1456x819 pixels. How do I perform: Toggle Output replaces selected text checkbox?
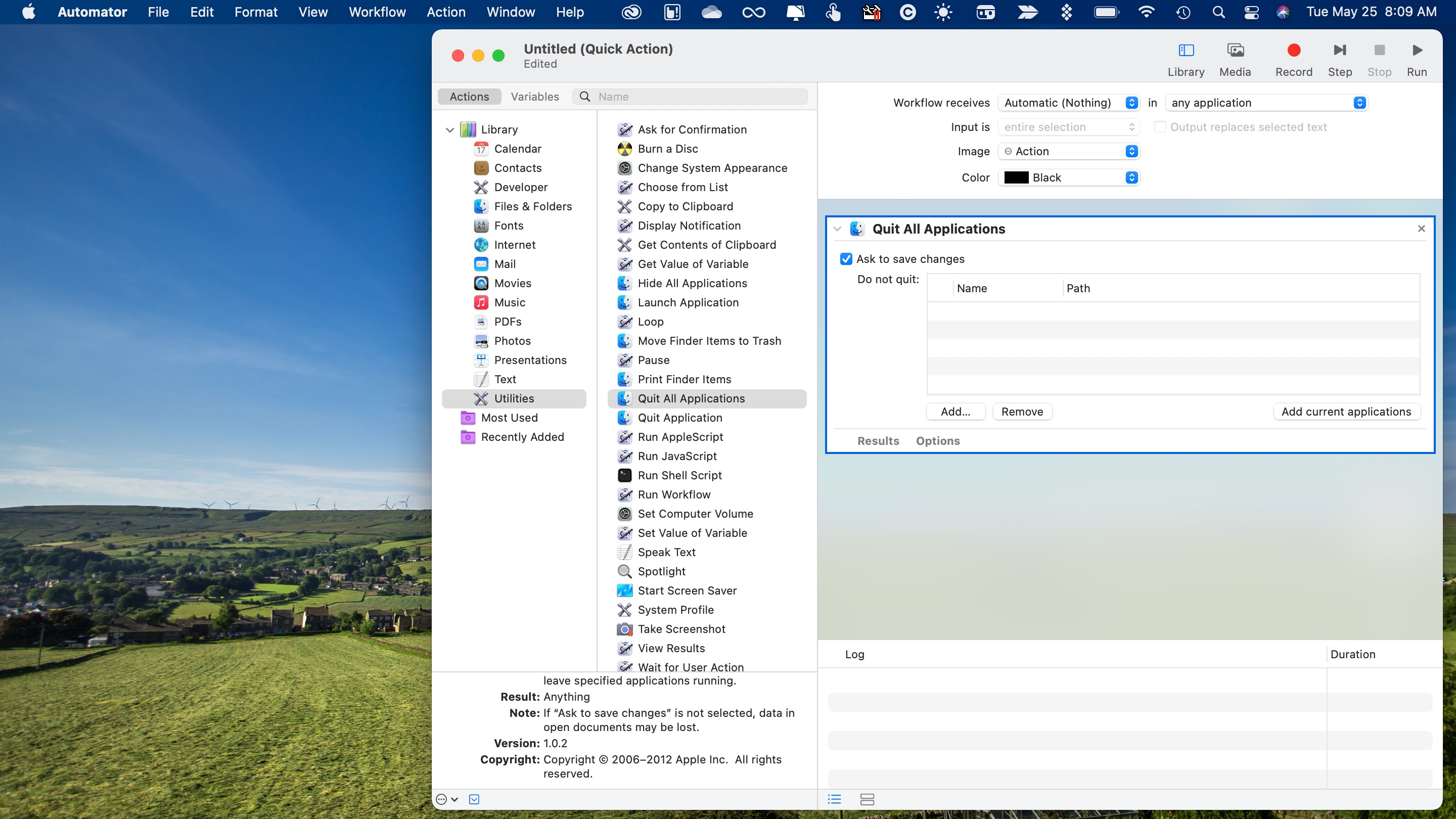1160,127
